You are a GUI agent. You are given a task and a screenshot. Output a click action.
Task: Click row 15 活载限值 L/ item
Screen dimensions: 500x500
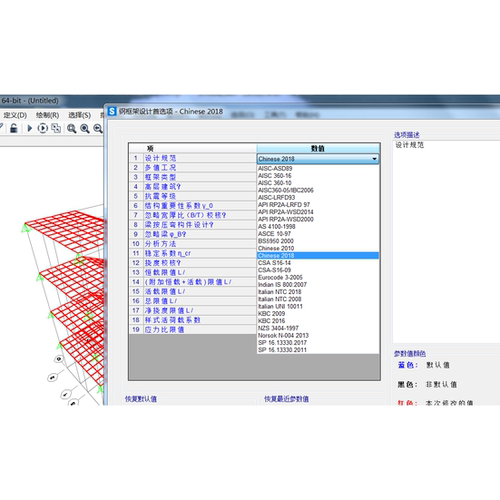coord(200,292)
